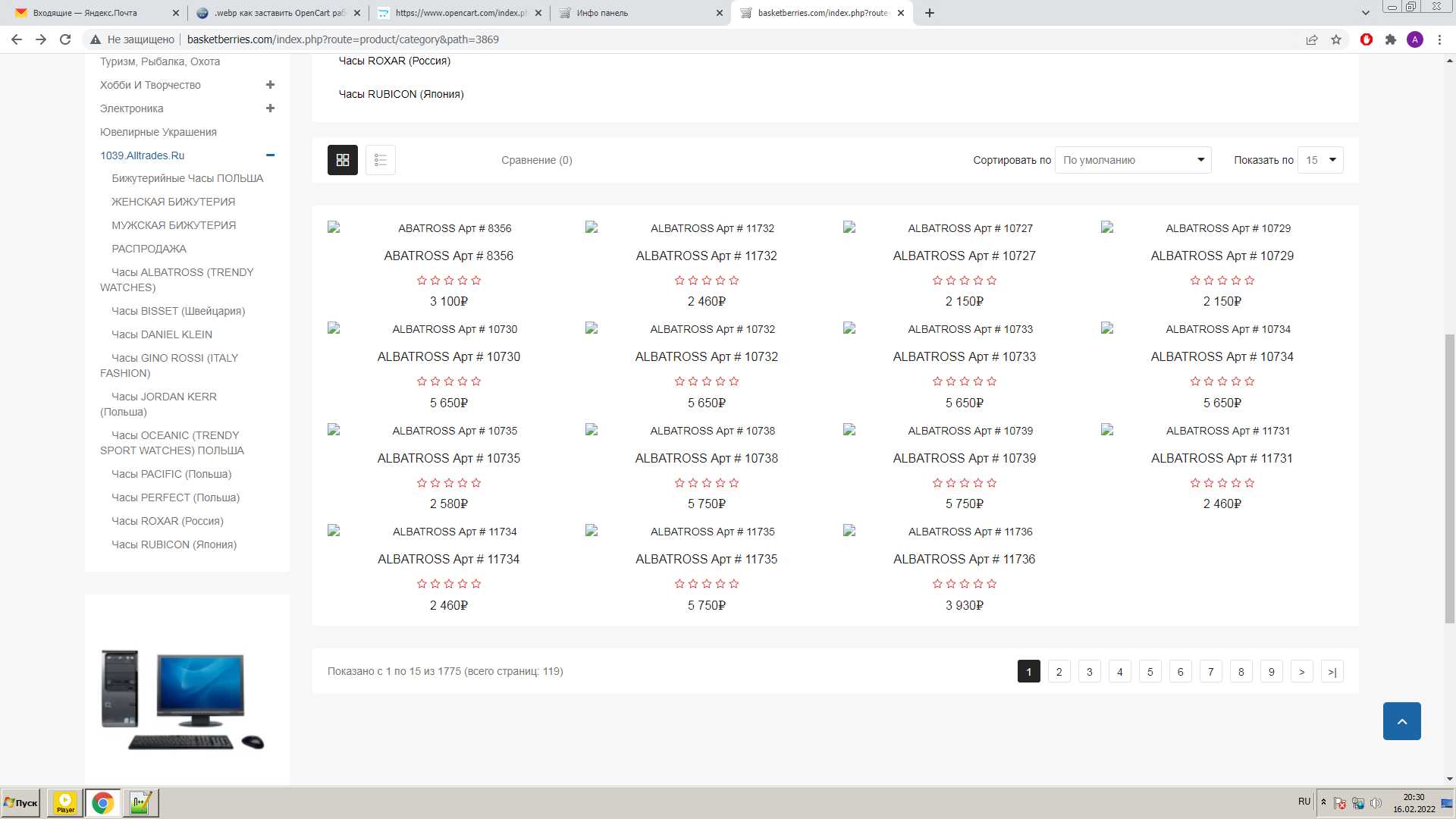Open the Показать по count dropdown

coord(1320,160)
